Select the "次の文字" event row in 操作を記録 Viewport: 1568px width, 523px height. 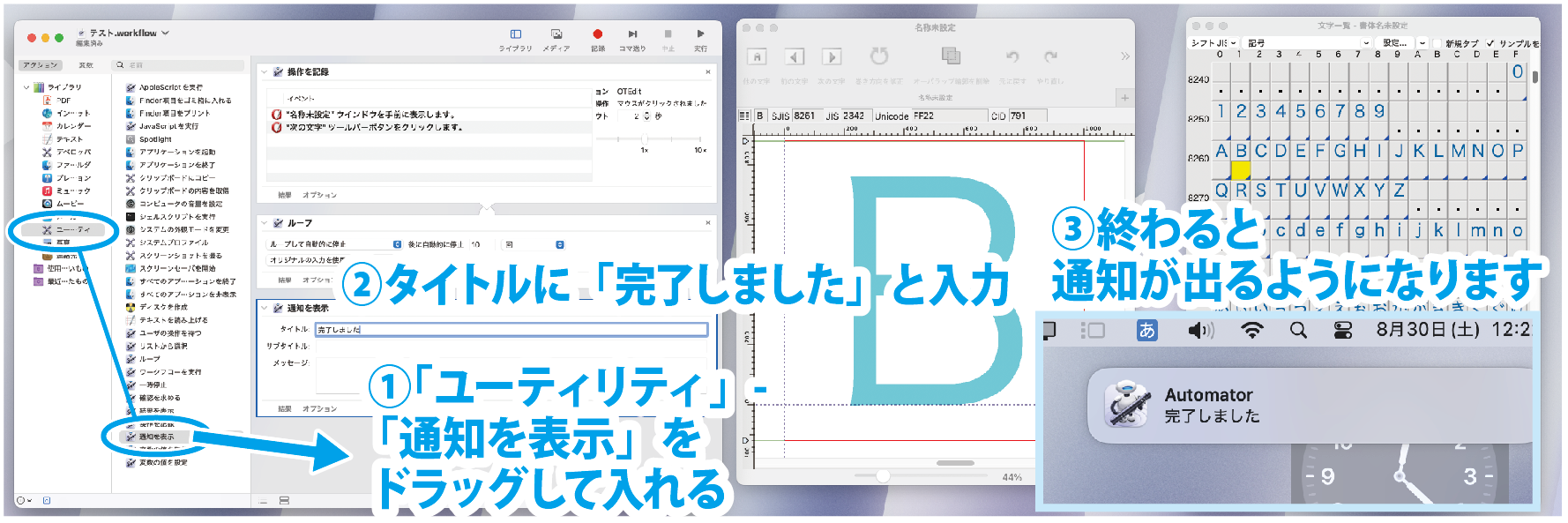coord(429,127)
